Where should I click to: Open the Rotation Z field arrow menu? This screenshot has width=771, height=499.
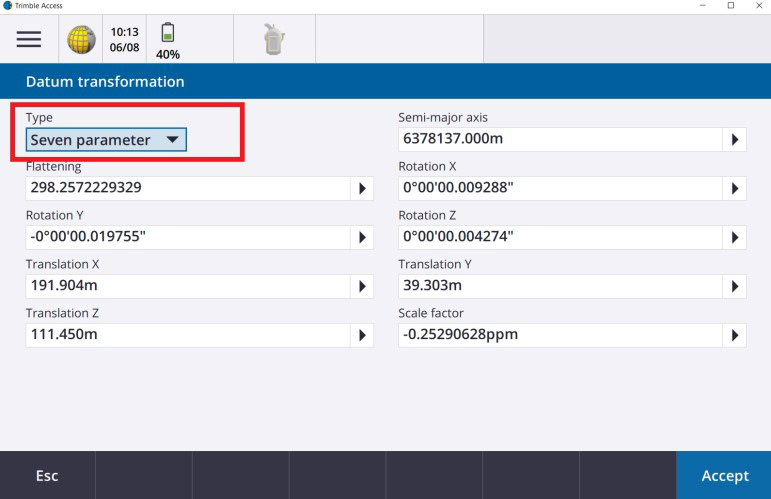[735, 237]
